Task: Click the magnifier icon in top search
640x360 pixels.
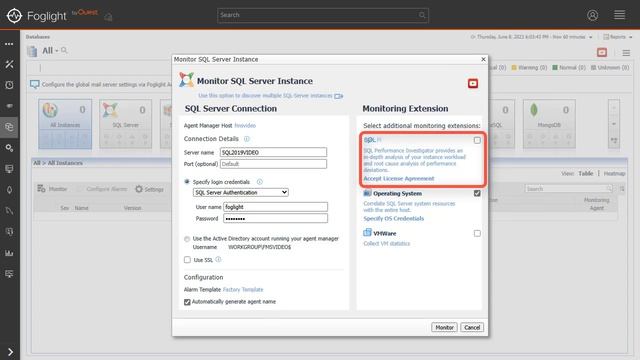Action: [422, 16]
